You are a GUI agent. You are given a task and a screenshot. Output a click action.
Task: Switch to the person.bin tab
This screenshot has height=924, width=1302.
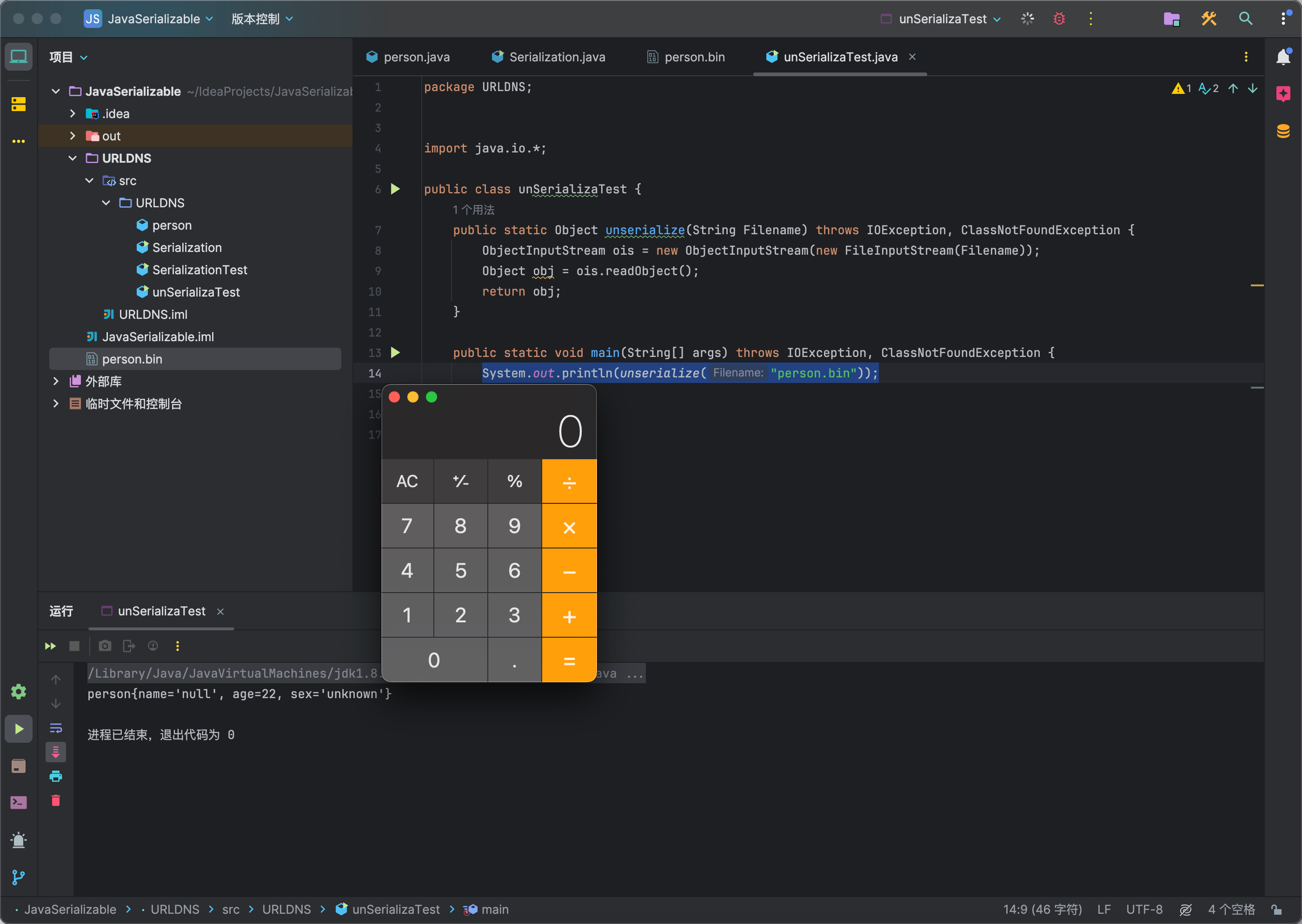click(686, 57)
